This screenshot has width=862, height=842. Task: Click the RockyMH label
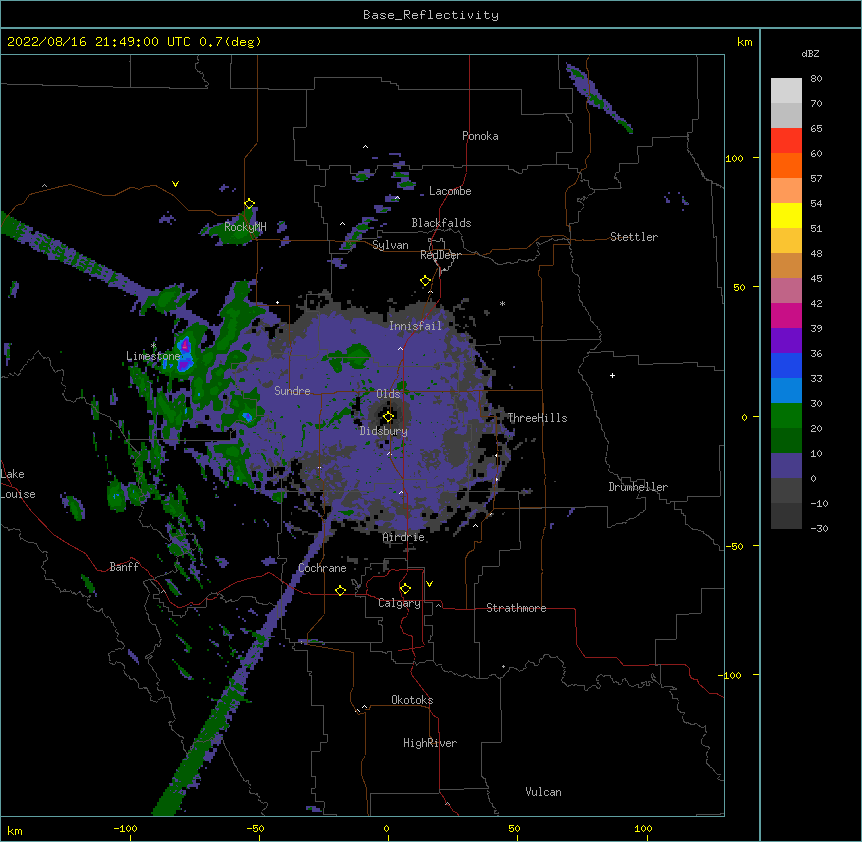245,227
